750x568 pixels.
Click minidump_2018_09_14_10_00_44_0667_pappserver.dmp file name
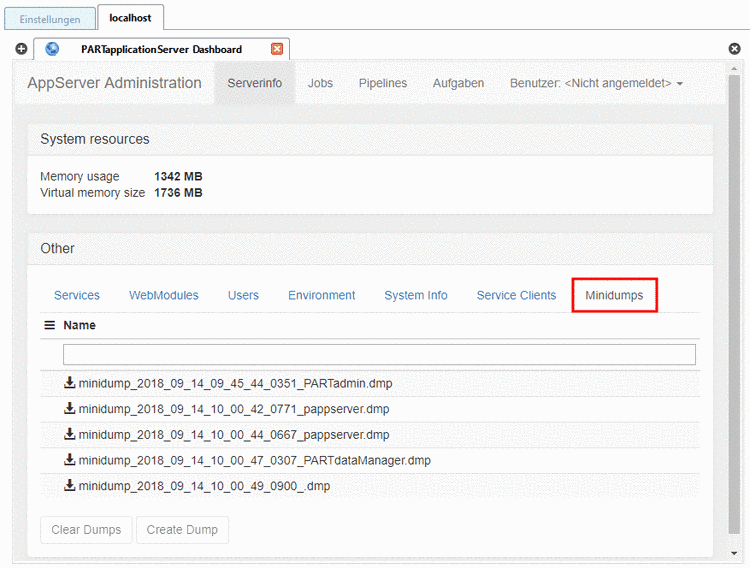click(234, 435)
